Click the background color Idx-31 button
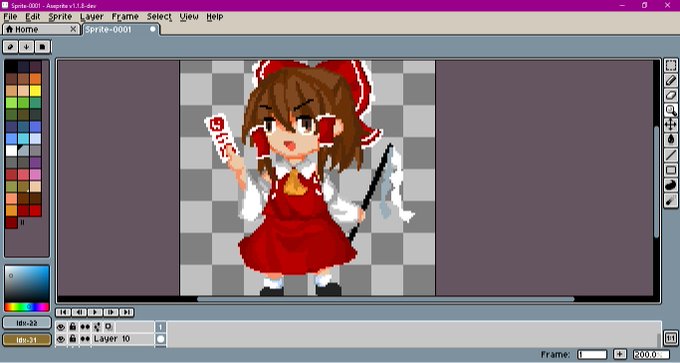Screen dimensions: 680x363 pyautogui.click(x=27, y=340)
